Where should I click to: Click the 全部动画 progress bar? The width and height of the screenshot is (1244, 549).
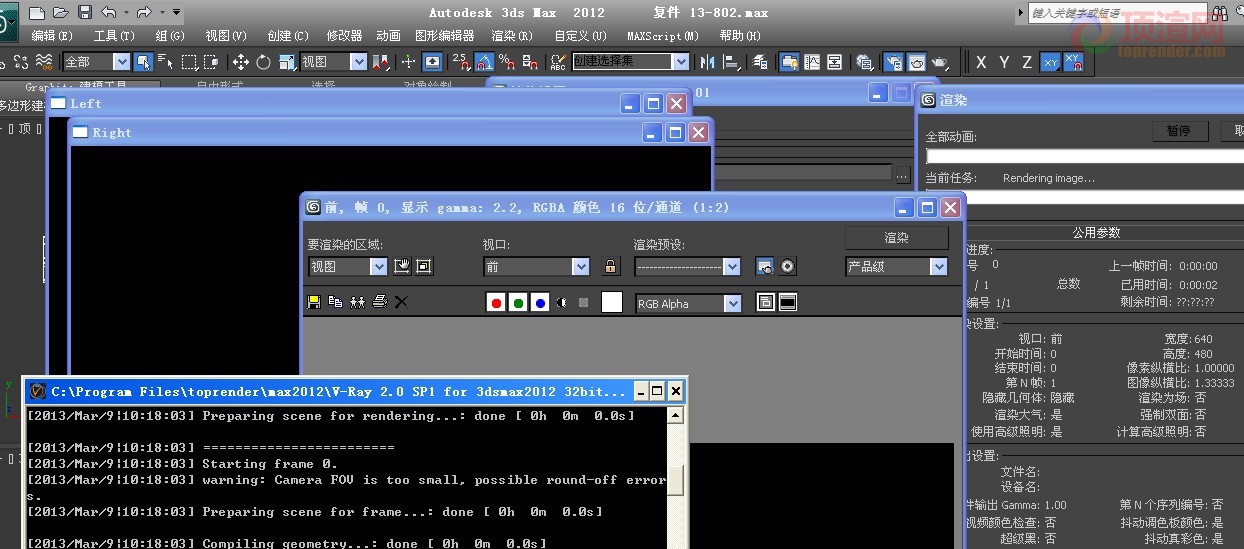click(x=1085, y=156)
